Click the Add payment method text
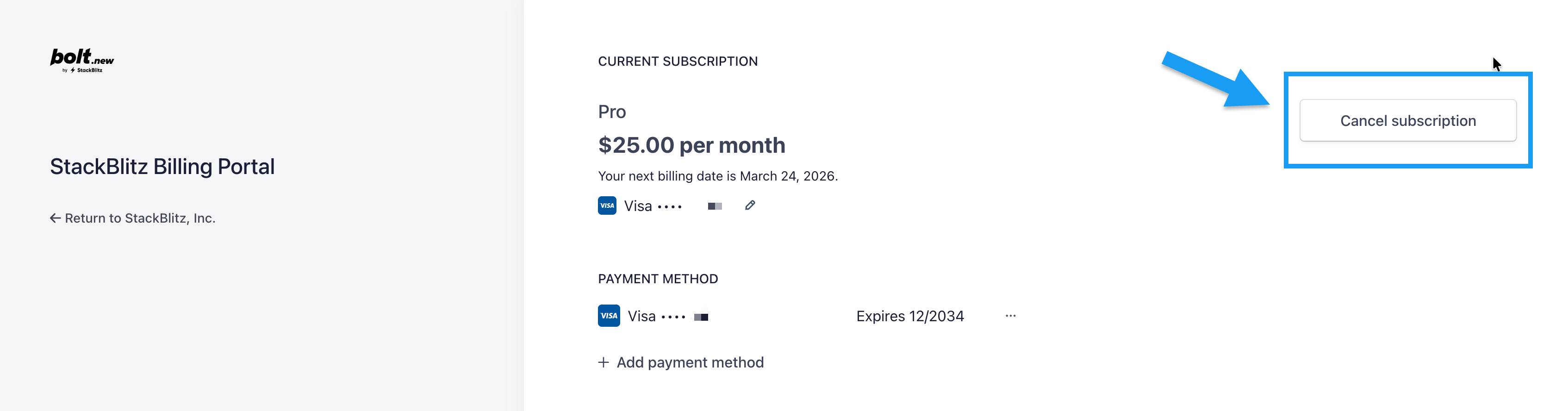This screenshot has width=1568, height=411. point(690,362)
